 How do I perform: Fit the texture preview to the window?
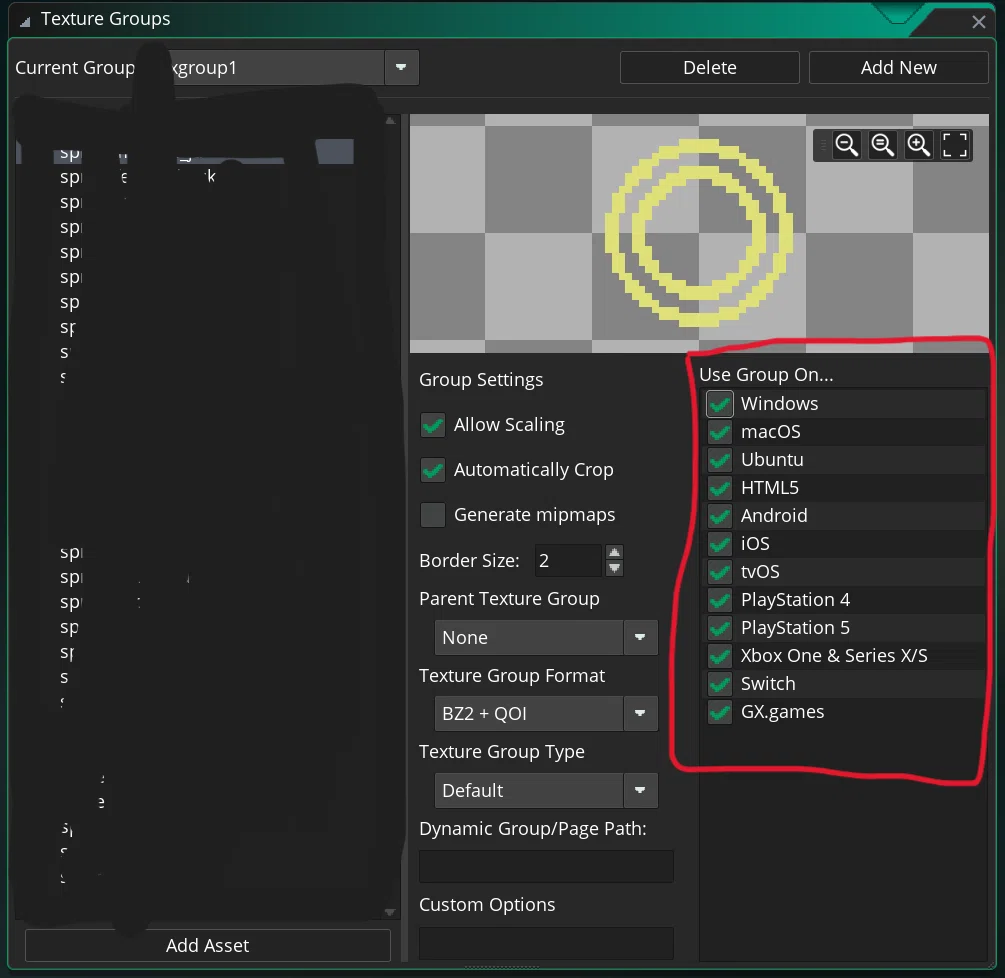point(954,145)
